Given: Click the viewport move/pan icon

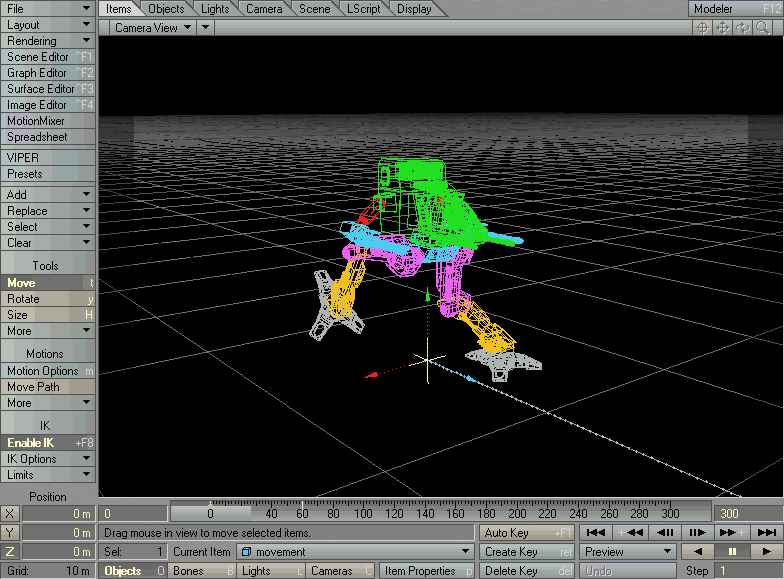Looking at the screenshot, I should [722, 28].
